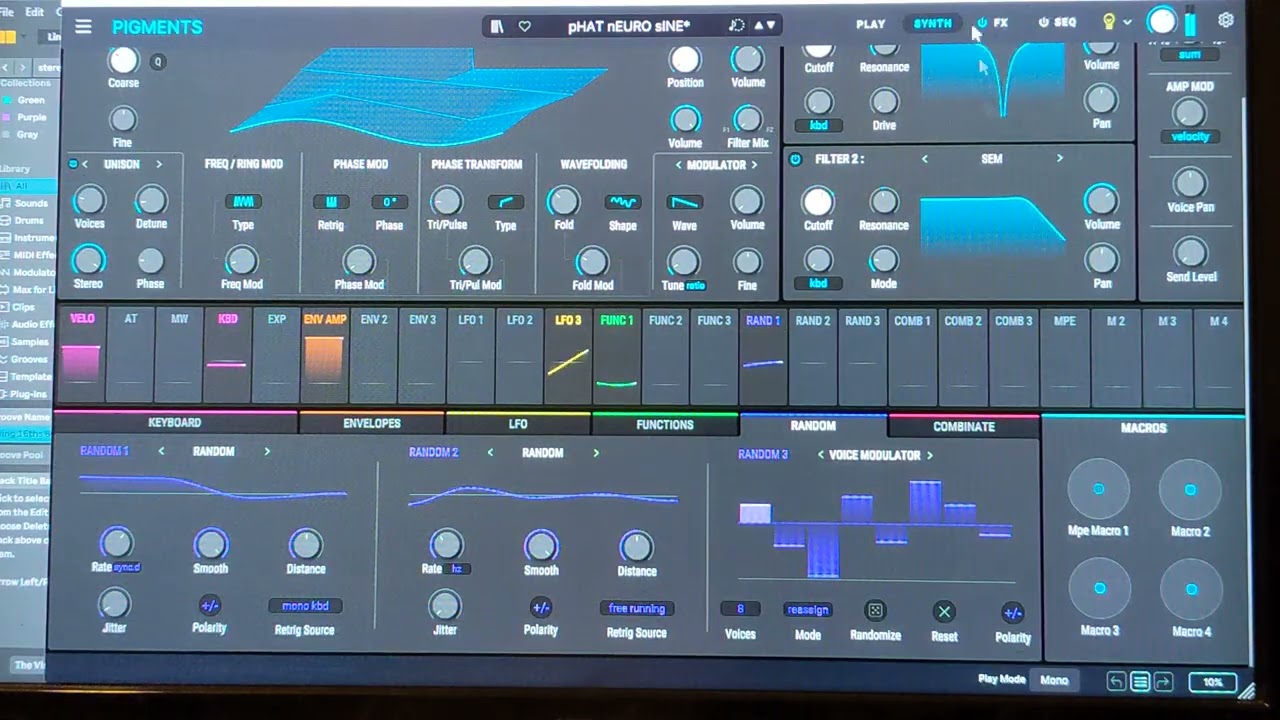Click the Filter 2 frequency response display
The height and width of the screenshot is (720, 1280).
coord(991,221)
